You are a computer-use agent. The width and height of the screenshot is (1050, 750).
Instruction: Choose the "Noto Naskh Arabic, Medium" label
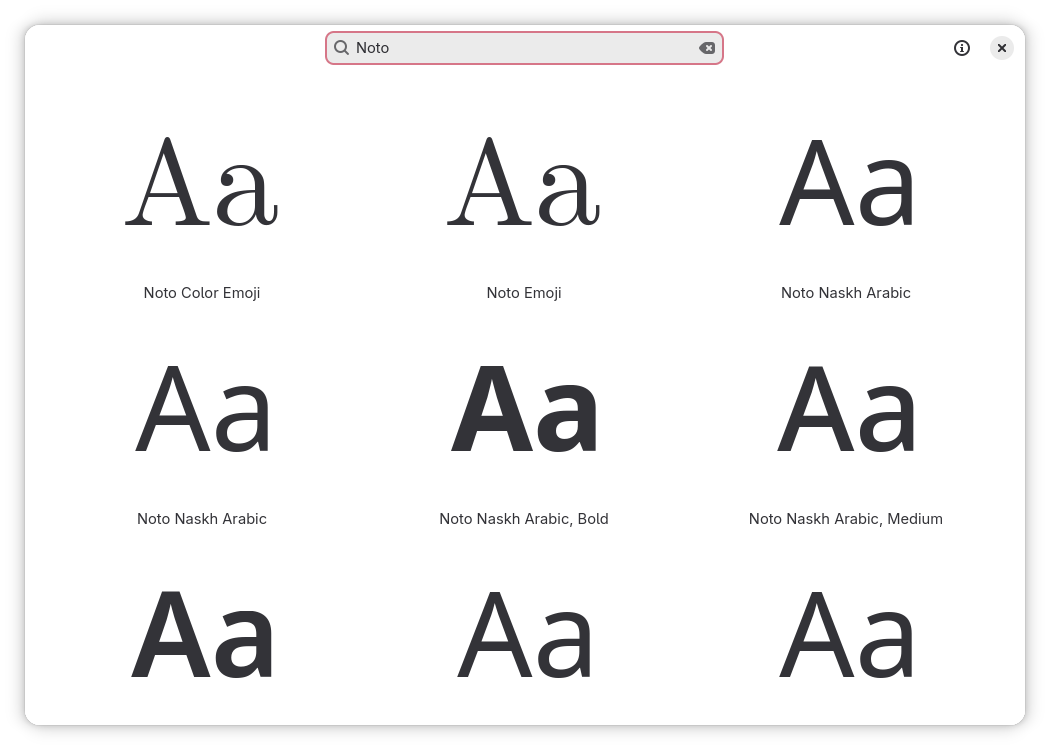[846, 519]
